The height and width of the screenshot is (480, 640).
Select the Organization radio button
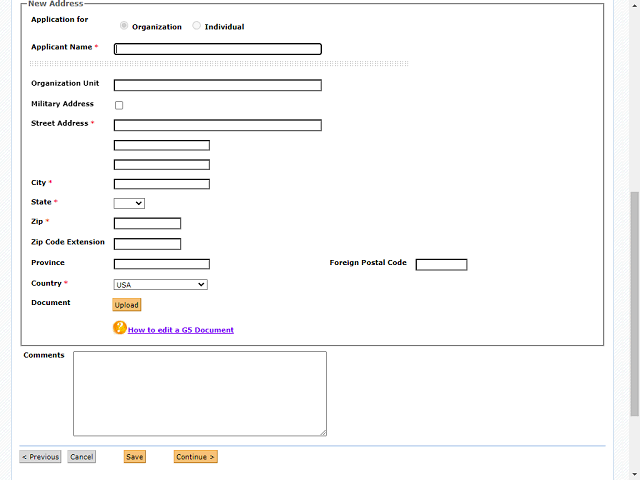(124, 26)
